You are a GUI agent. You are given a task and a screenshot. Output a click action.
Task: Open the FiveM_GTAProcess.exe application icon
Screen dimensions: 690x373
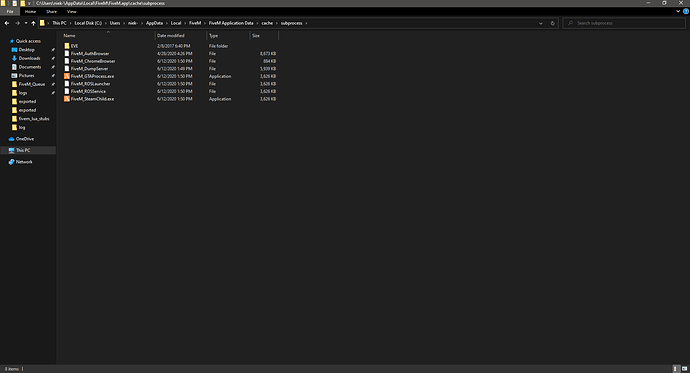(67, 76)
